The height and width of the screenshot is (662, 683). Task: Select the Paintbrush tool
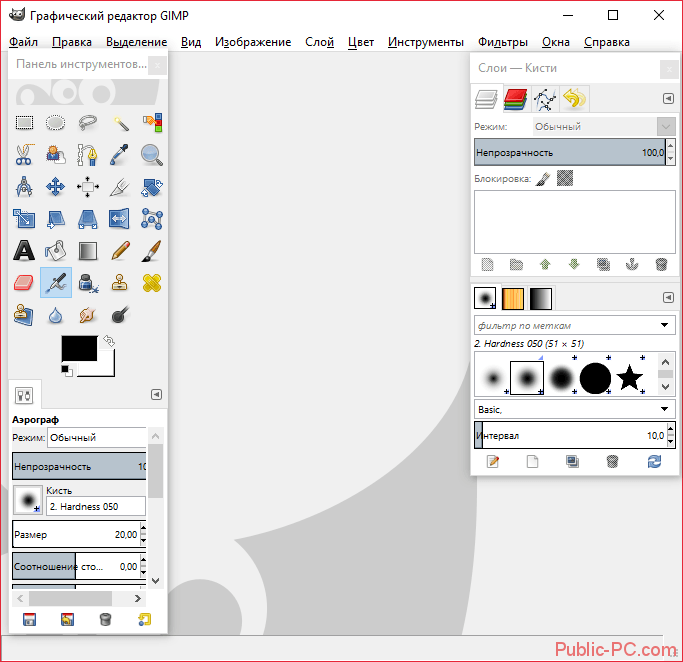pos(152,251)
